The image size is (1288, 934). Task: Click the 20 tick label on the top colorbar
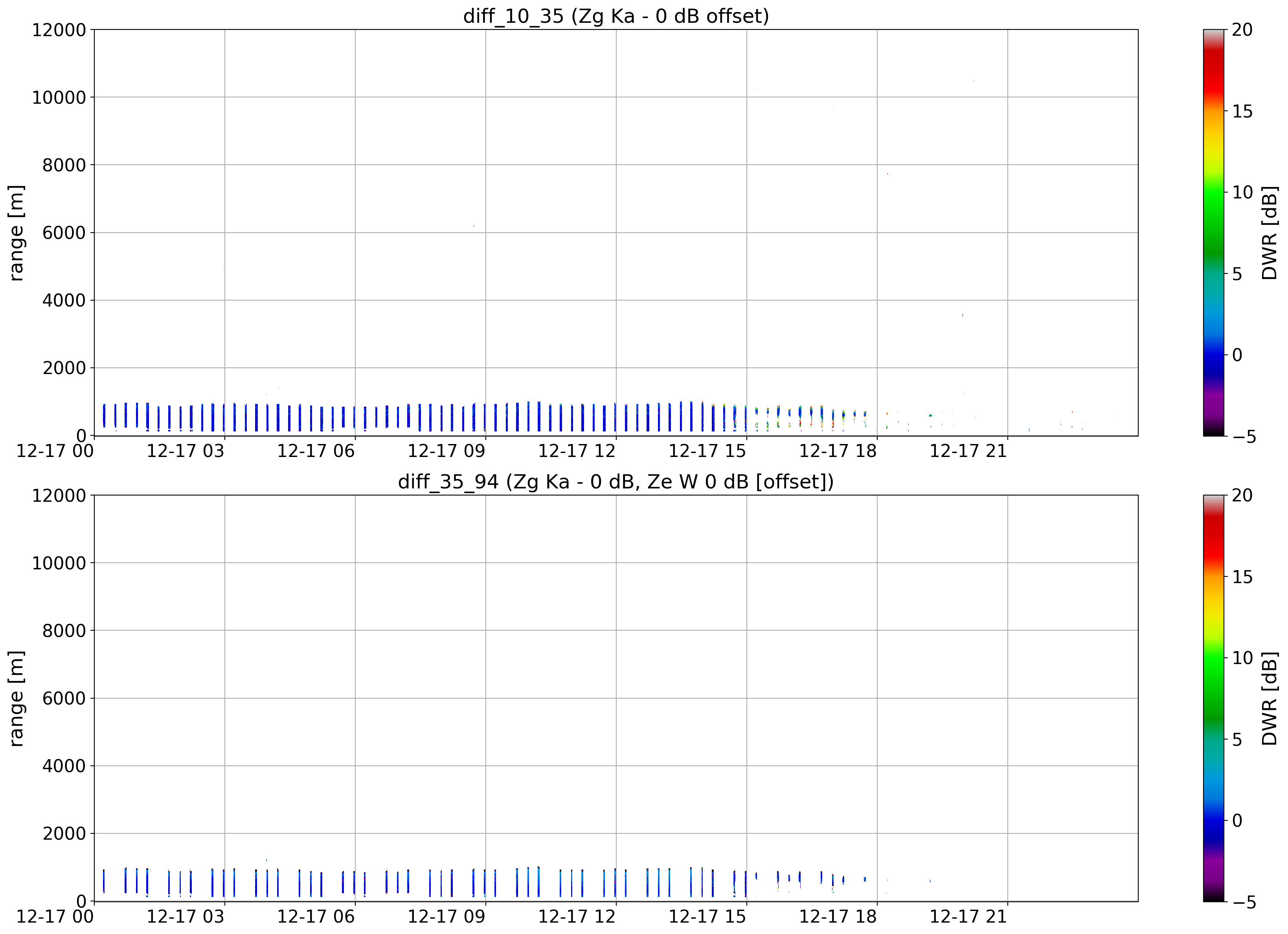[x=1242, y=29]
